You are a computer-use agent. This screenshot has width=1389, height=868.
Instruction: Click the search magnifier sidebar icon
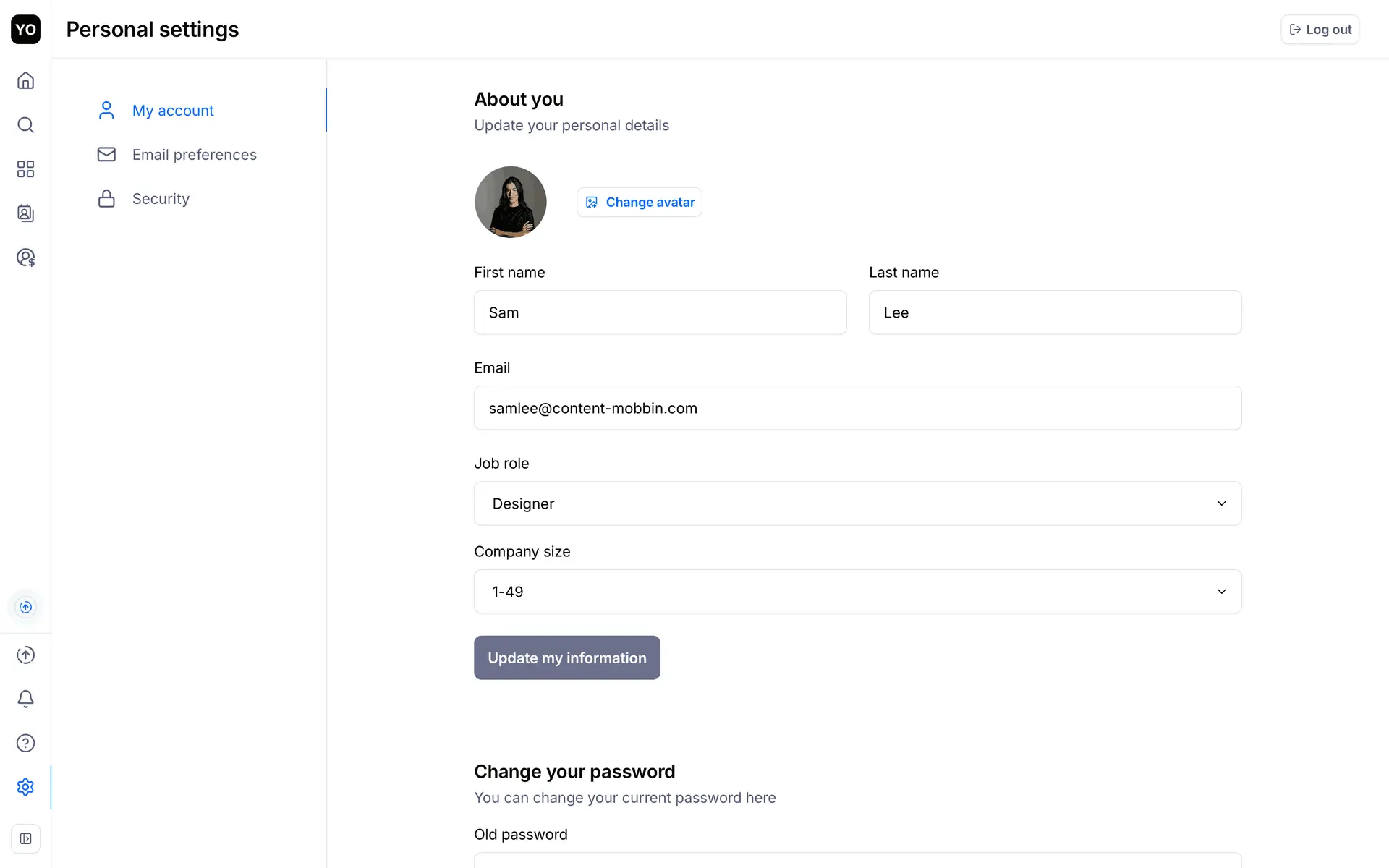(x=25, y=124)
